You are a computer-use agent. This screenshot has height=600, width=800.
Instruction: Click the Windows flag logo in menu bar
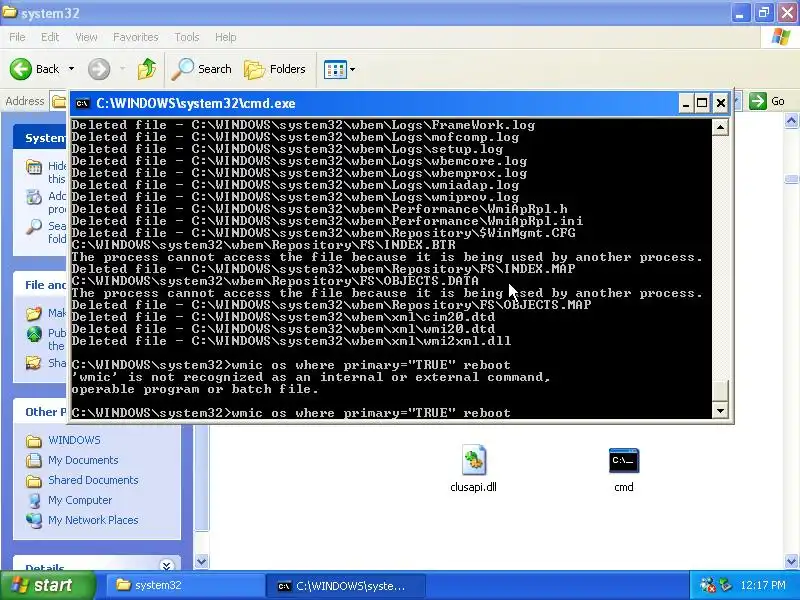click(x=780, y=37)
